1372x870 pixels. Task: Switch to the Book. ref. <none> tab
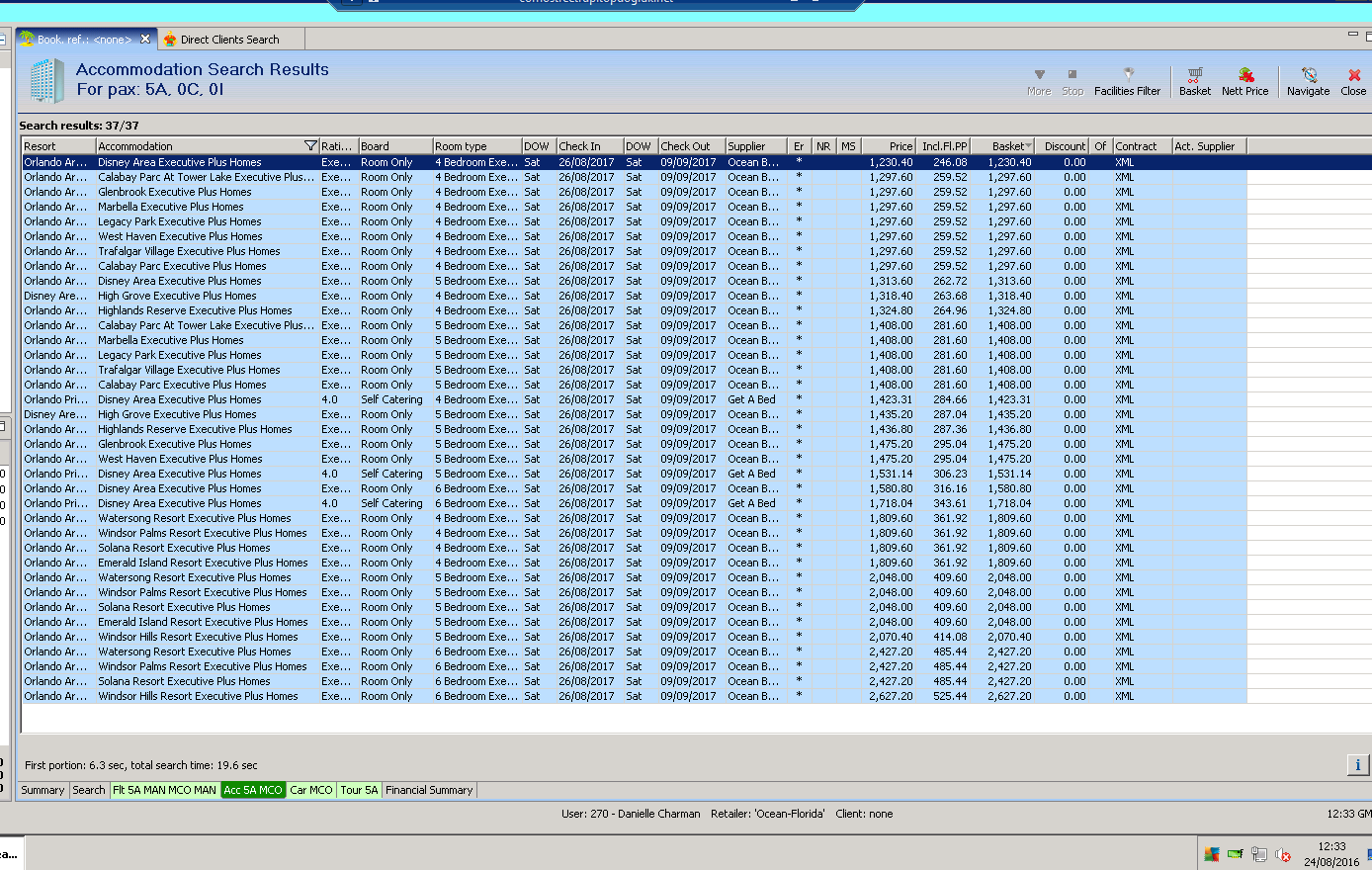point(86,40)
